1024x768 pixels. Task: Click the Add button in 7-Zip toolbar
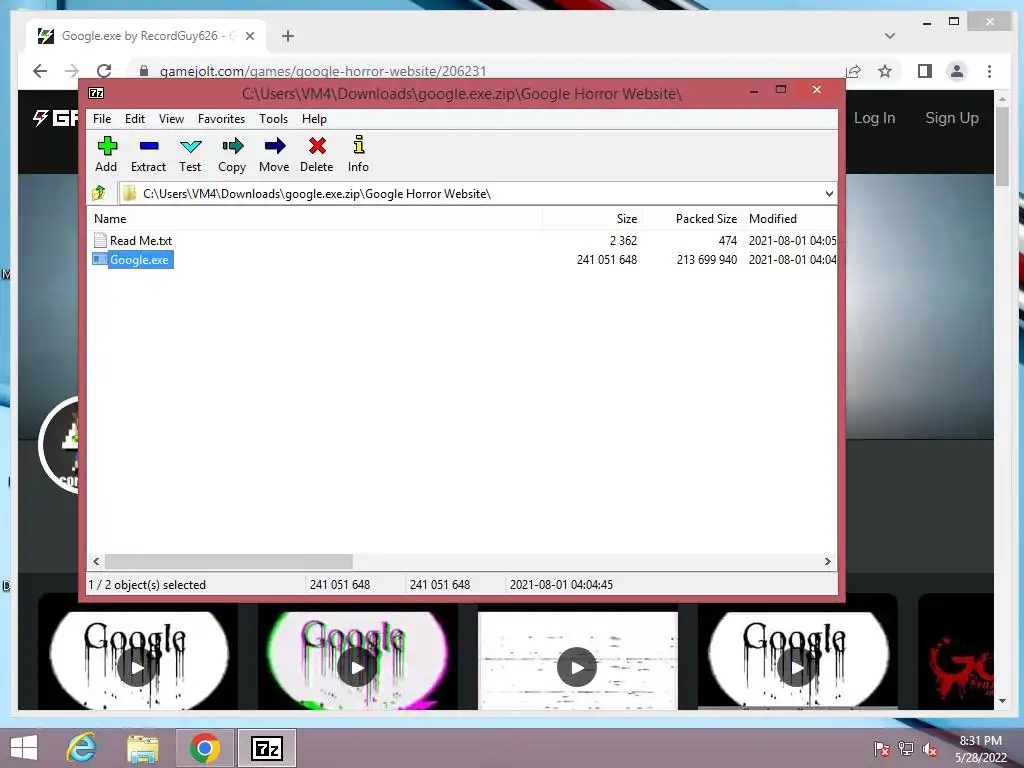(106, 155)
